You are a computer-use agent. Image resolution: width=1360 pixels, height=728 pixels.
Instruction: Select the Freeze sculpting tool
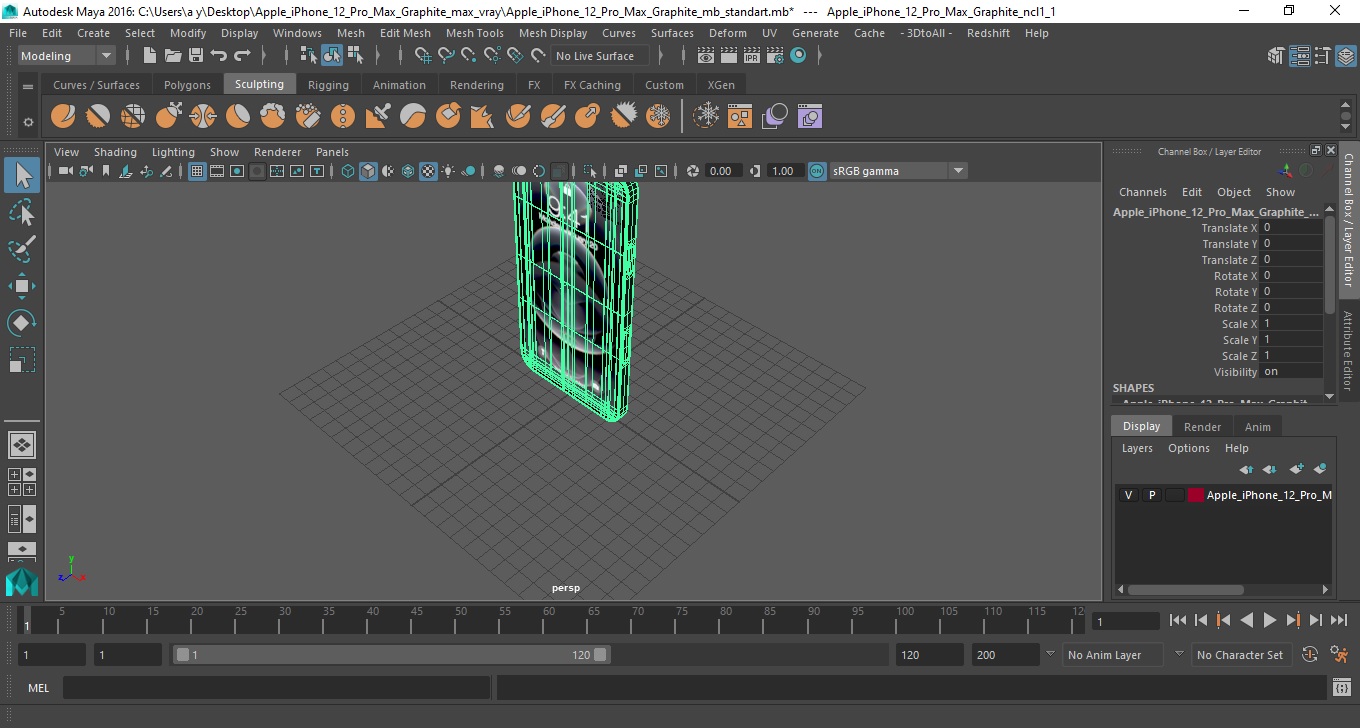658,117
